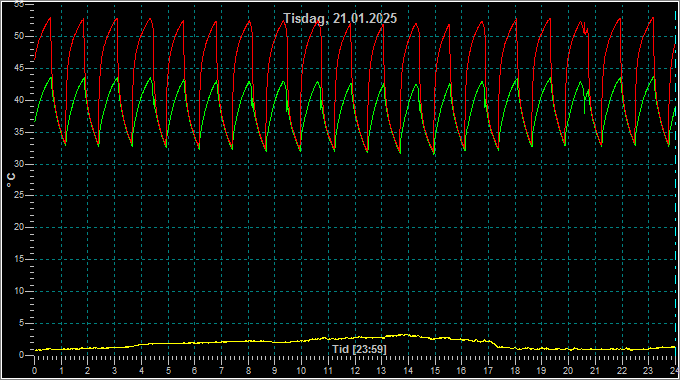The image size is (680, 380).
Task: Click yellow curve's highest point near hour 14
Action: click(405, 334)
